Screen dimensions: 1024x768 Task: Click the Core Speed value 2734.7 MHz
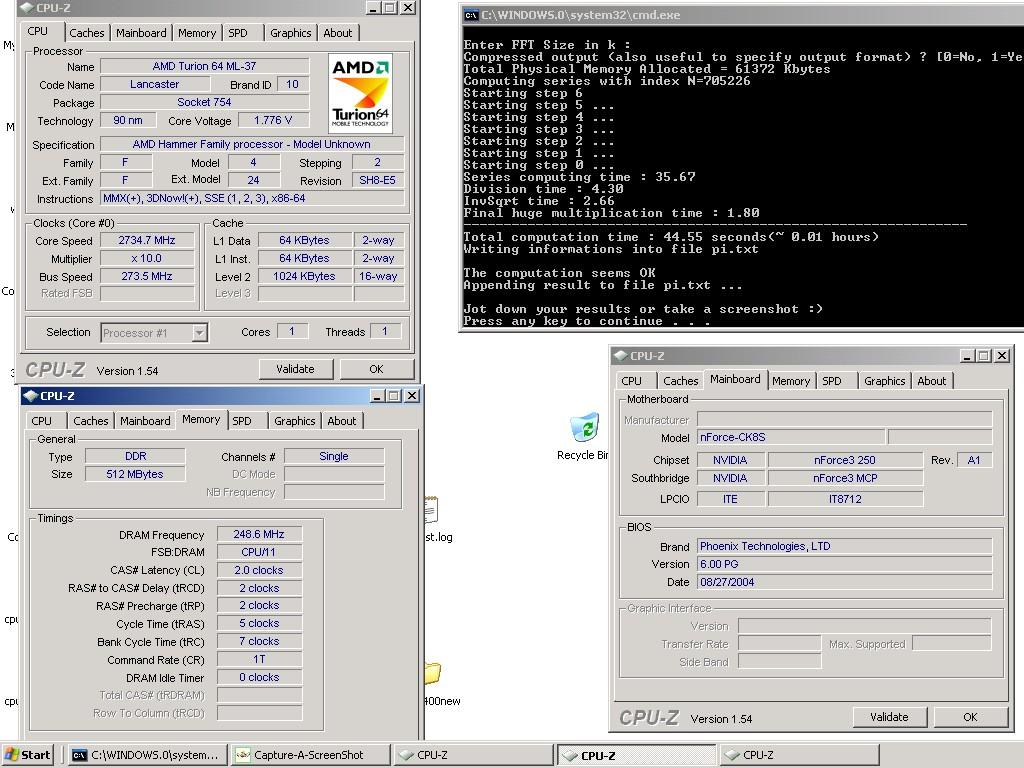click(x=147, y=240)
